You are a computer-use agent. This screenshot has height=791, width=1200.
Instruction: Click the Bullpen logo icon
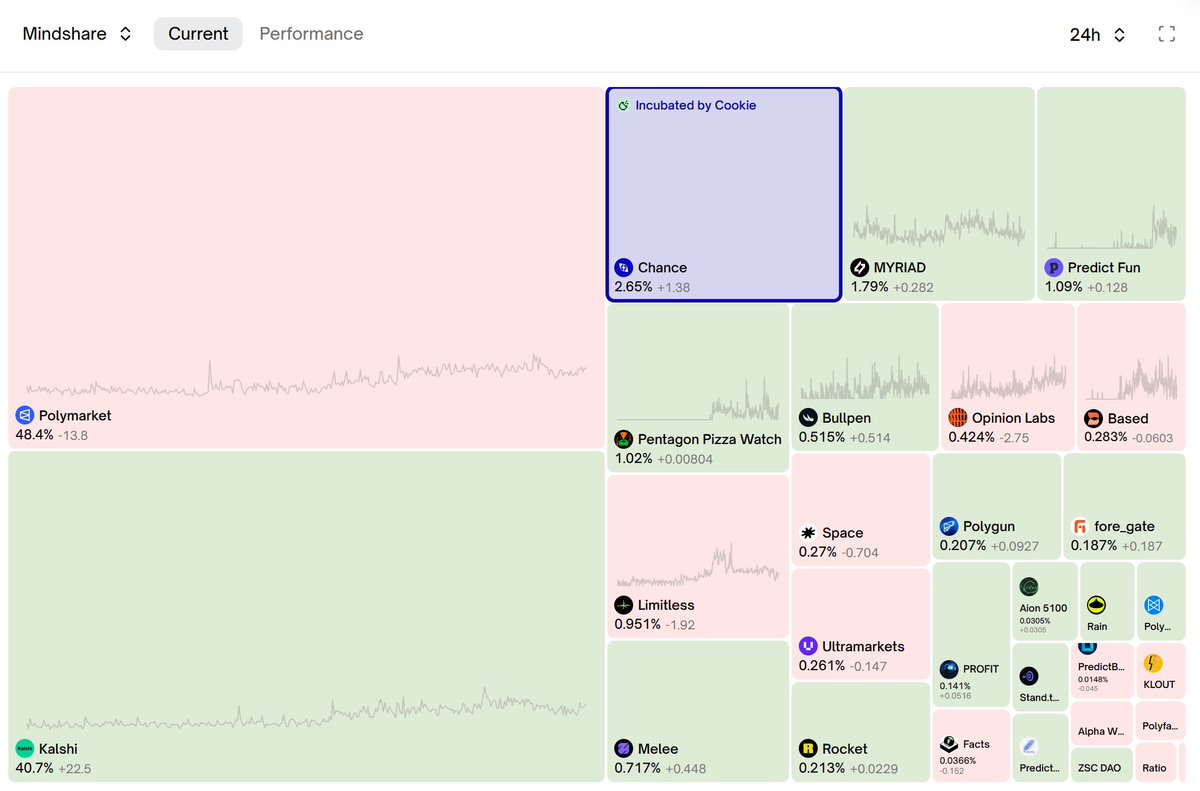pyautogui.click(x=808, y=418)
